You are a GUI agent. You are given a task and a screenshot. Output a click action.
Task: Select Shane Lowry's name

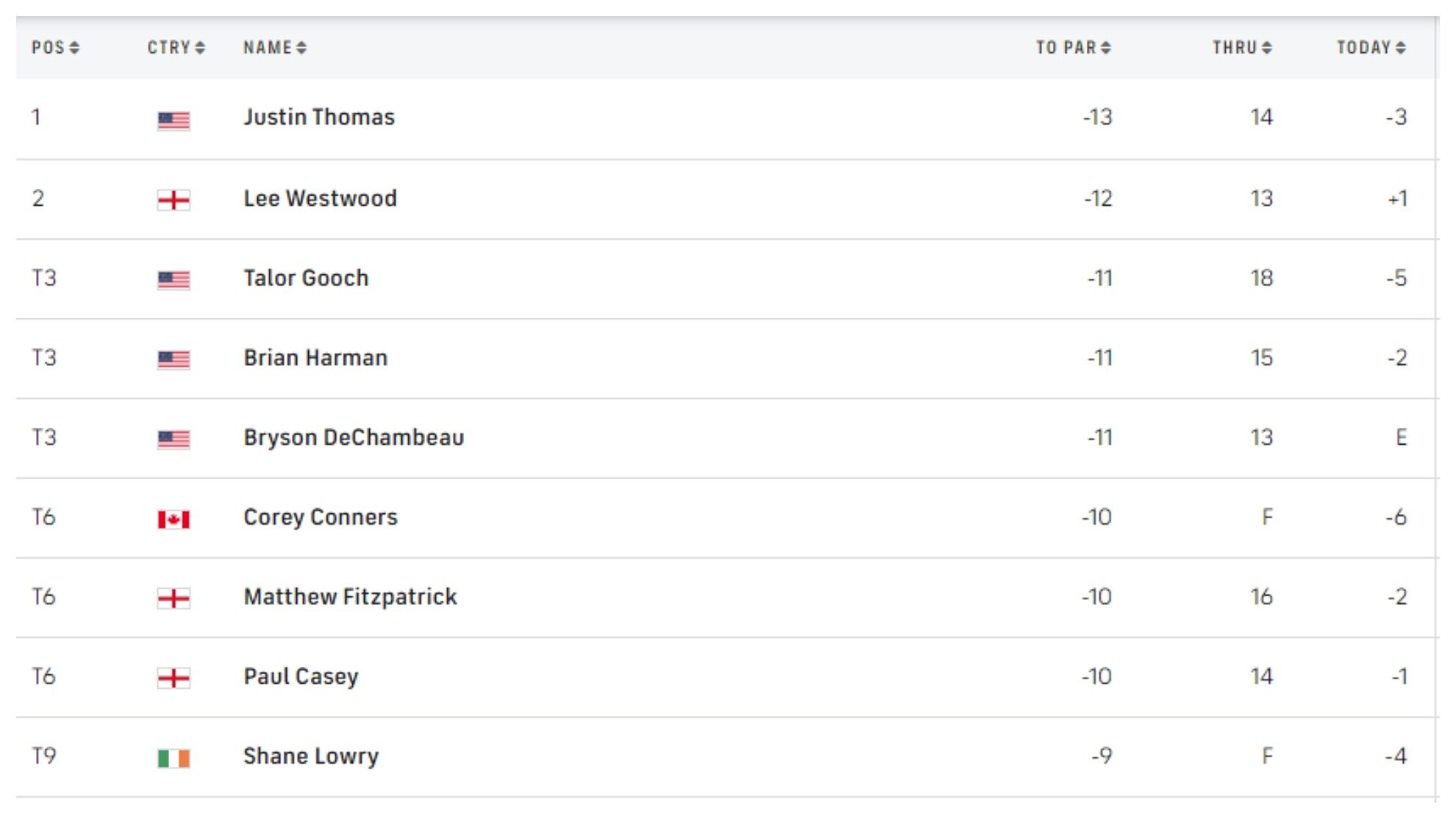point(311,757)
